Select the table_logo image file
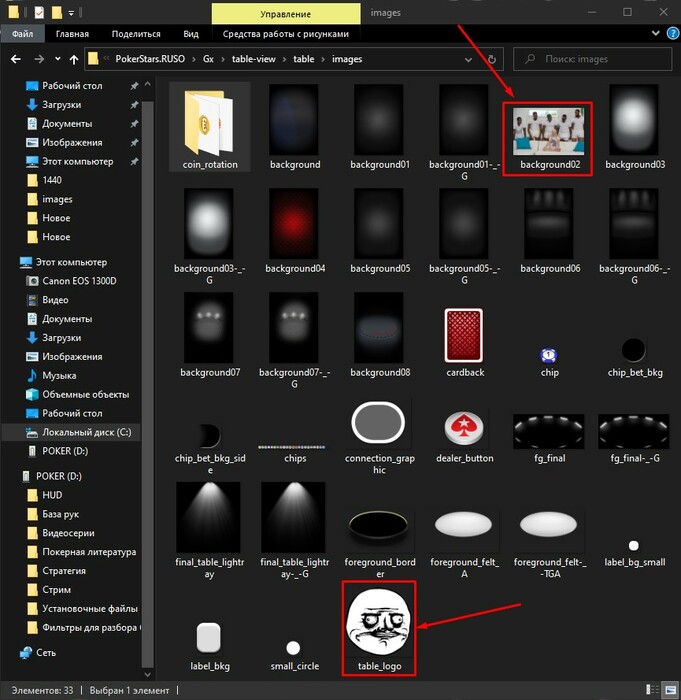The width and height of the screenshot is (681, 700). [379, 628]
